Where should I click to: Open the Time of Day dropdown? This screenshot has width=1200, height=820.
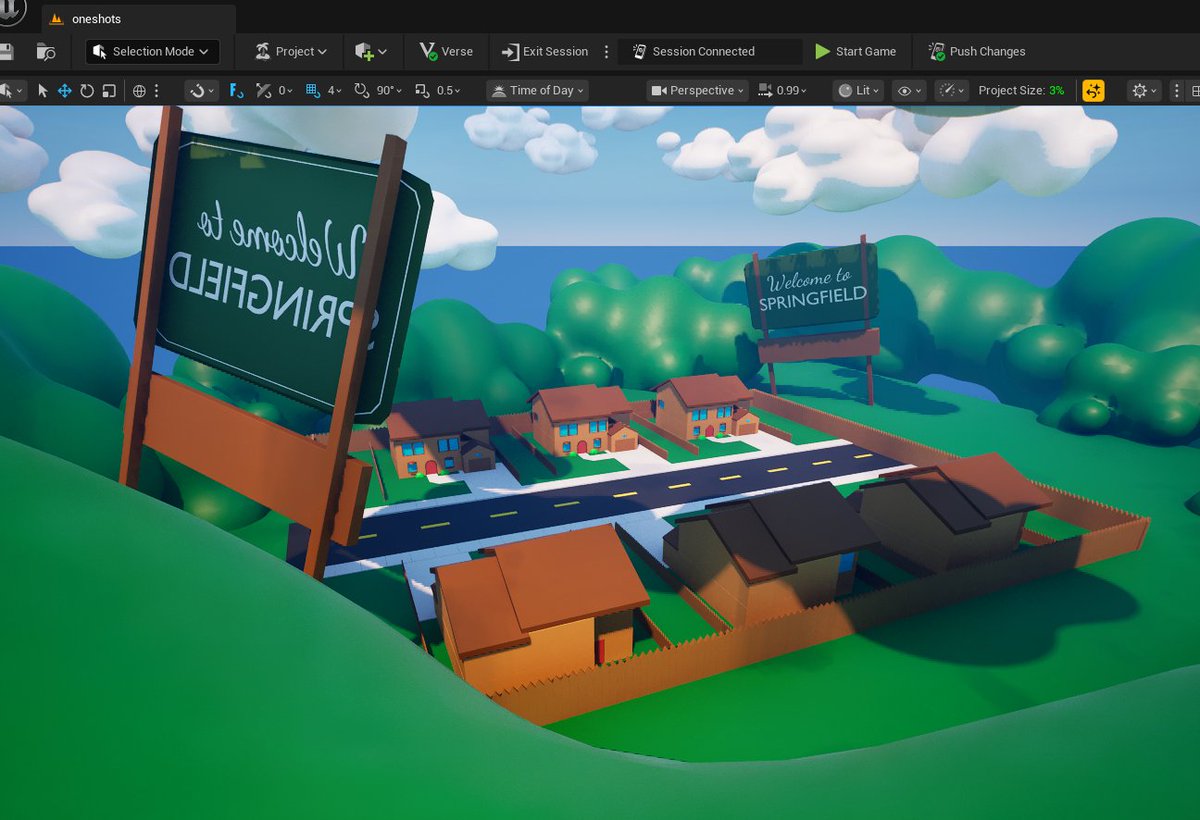pos(537,90)
